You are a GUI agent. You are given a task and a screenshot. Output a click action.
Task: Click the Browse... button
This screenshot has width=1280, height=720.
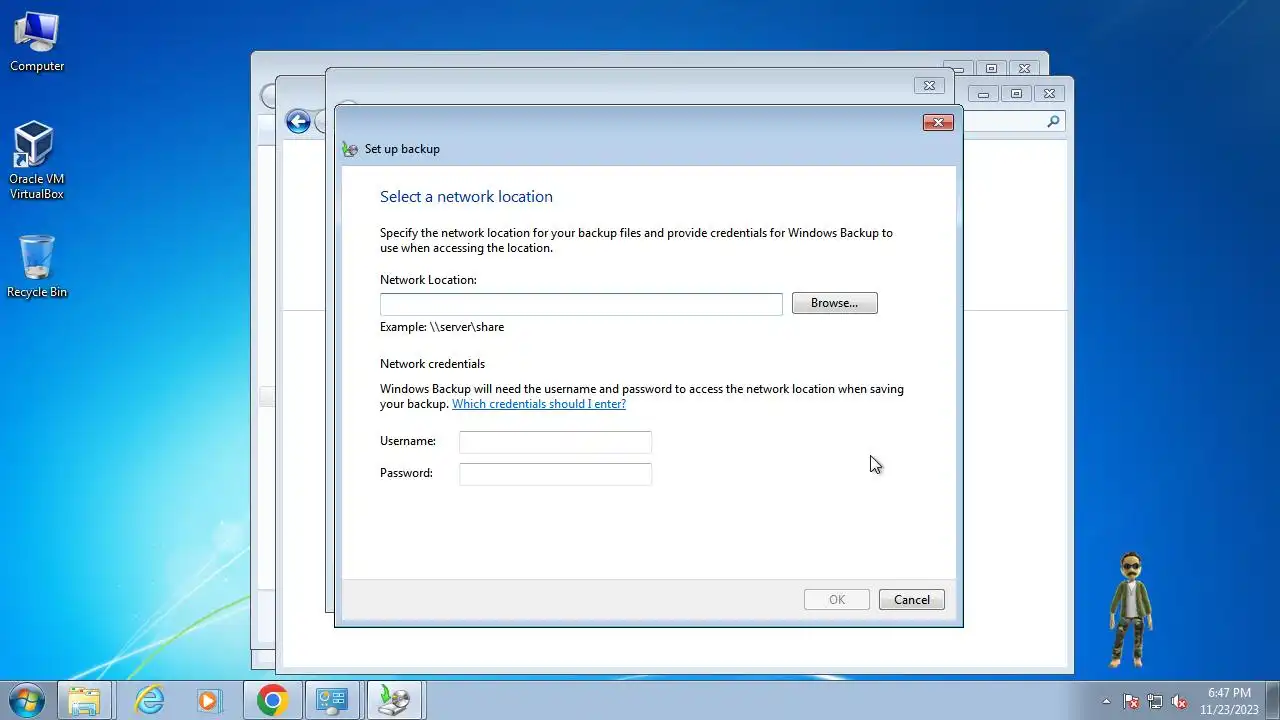834,303
